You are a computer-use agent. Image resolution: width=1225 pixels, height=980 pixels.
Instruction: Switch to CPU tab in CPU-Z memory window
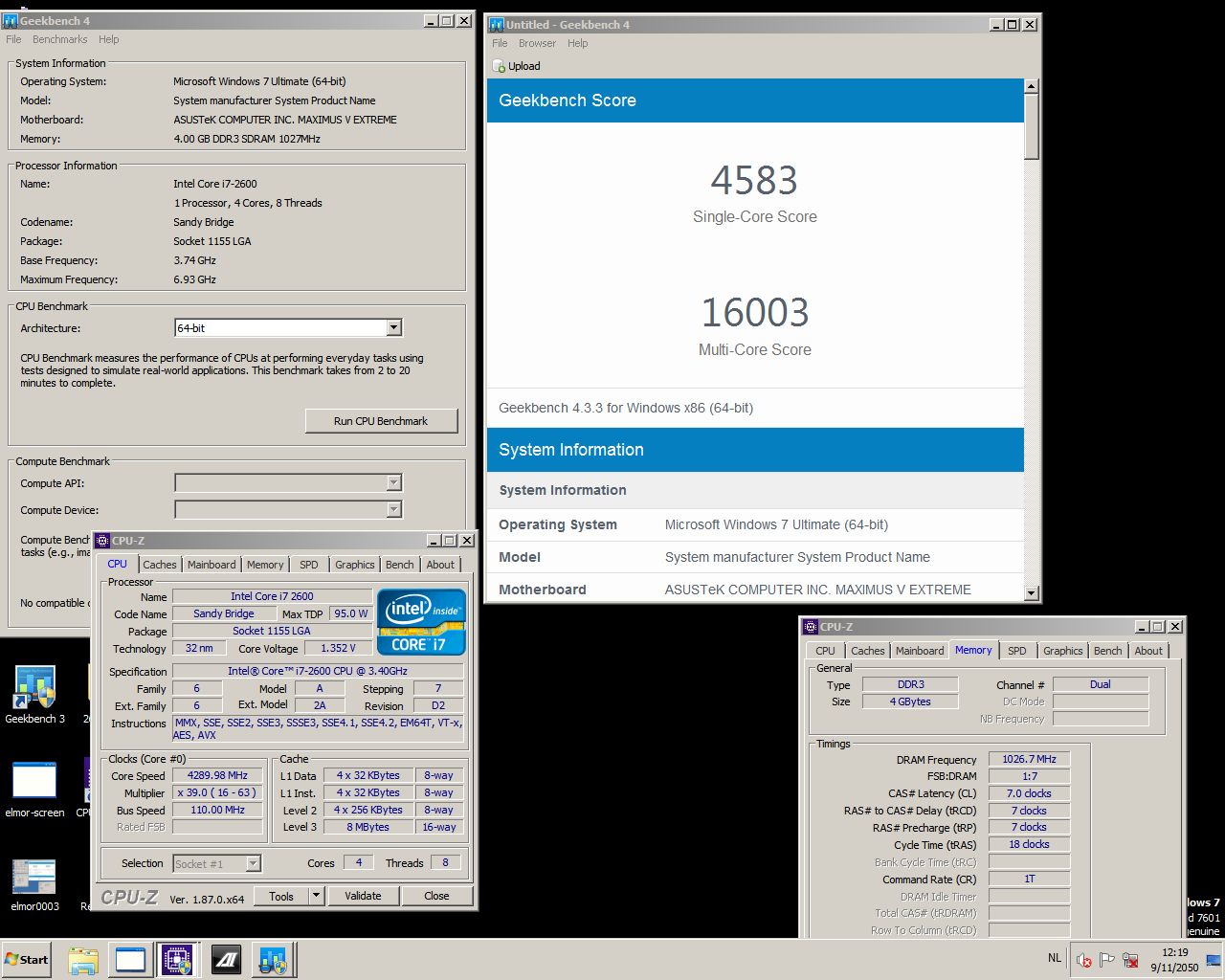tap(826, 651)
